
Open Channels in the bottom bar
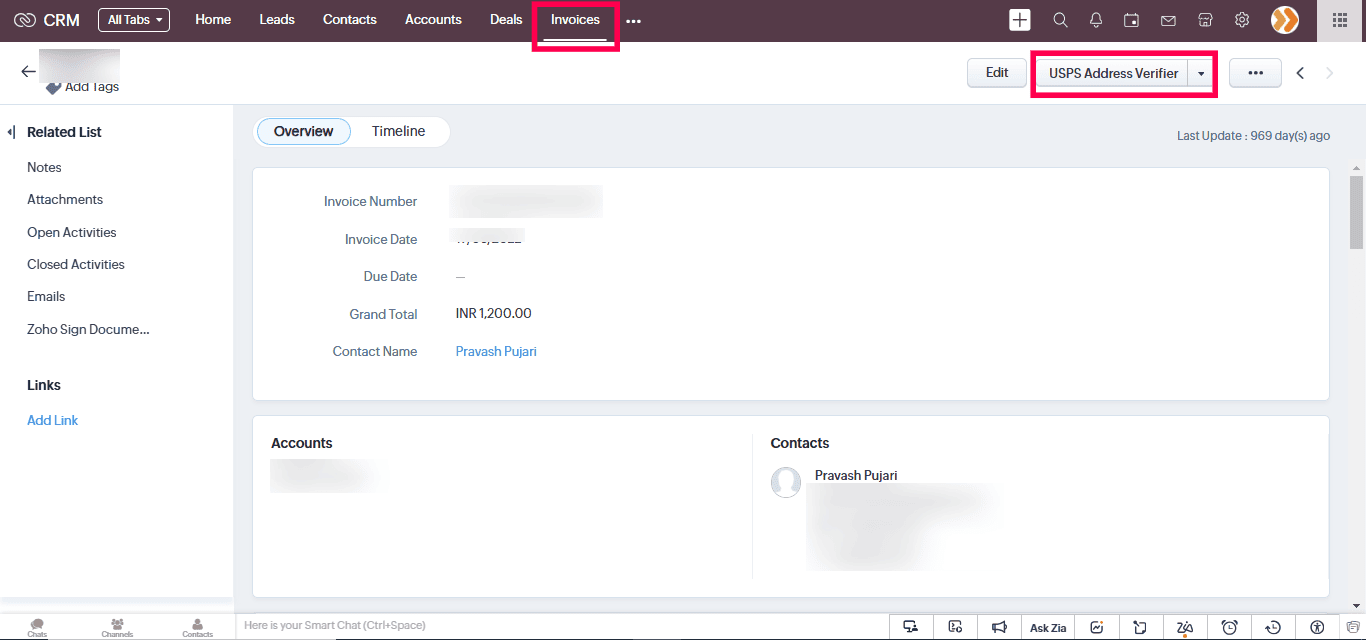tap(117, 628)
